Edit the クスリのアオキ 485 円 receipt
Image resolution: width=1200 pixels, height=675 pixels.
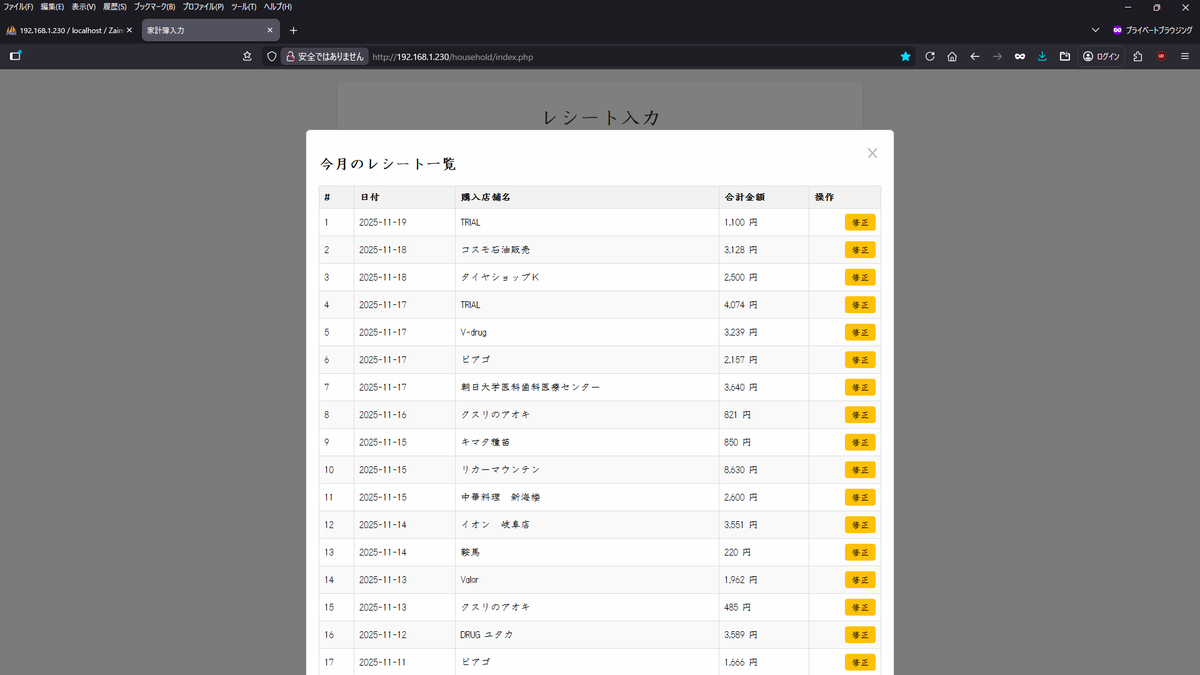pyautogui.click(x=860, y=607)
